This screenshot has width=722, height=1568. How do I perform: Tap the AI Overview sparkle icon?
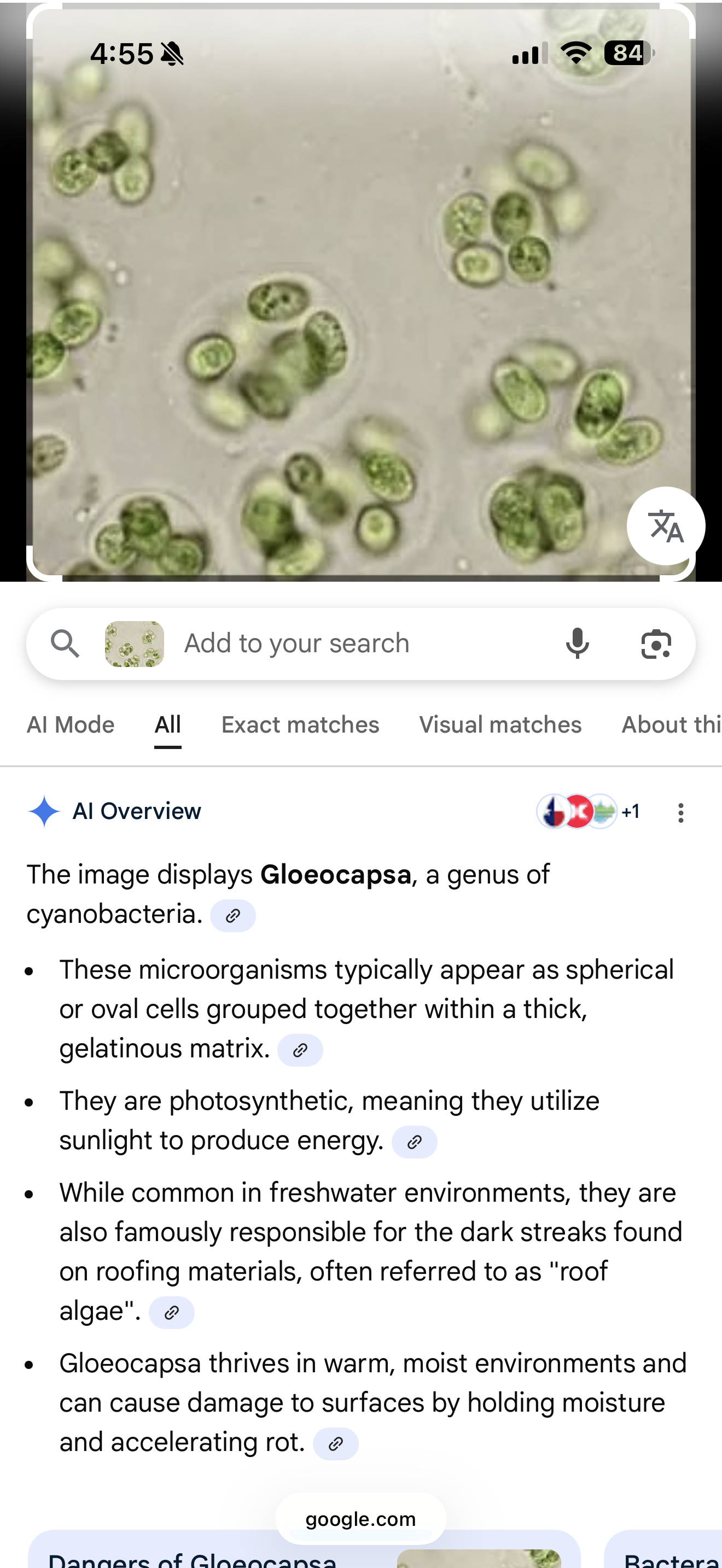click(44, 811)
